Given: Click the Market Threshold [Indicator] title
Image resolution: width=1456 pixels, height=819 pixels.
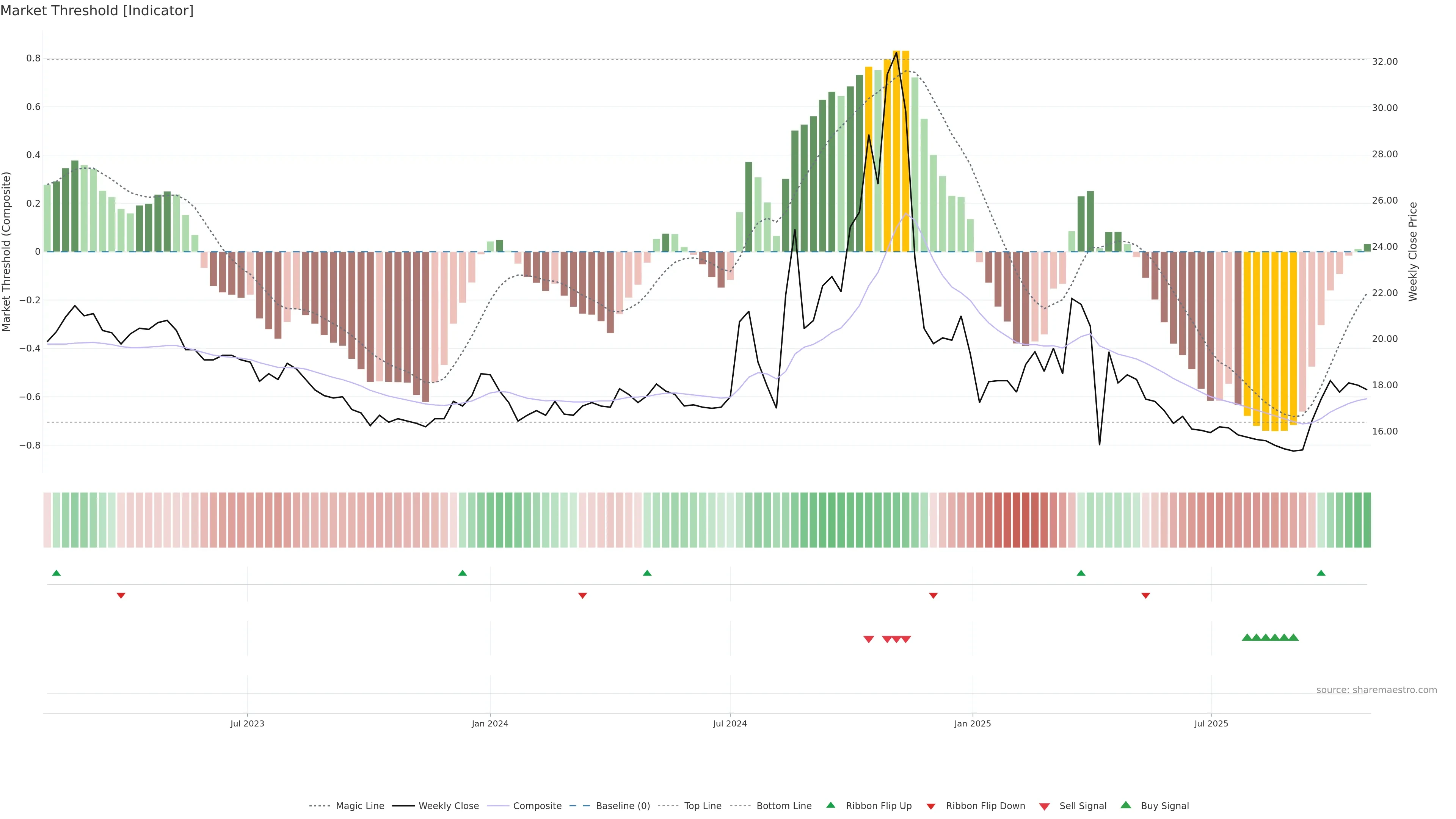Looking at the screenshot, I should pos(97,11).
